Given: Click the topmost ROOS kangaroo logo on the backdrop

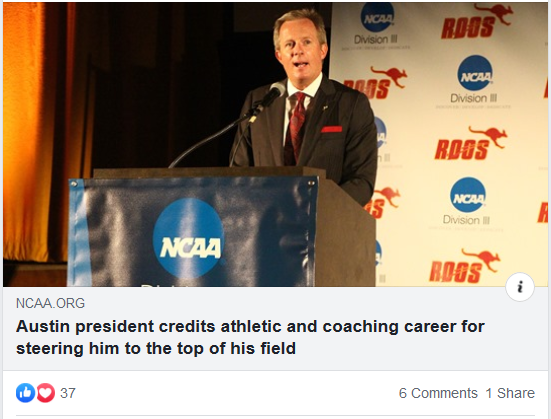Looking at the screenshot, I should (477, 21).
